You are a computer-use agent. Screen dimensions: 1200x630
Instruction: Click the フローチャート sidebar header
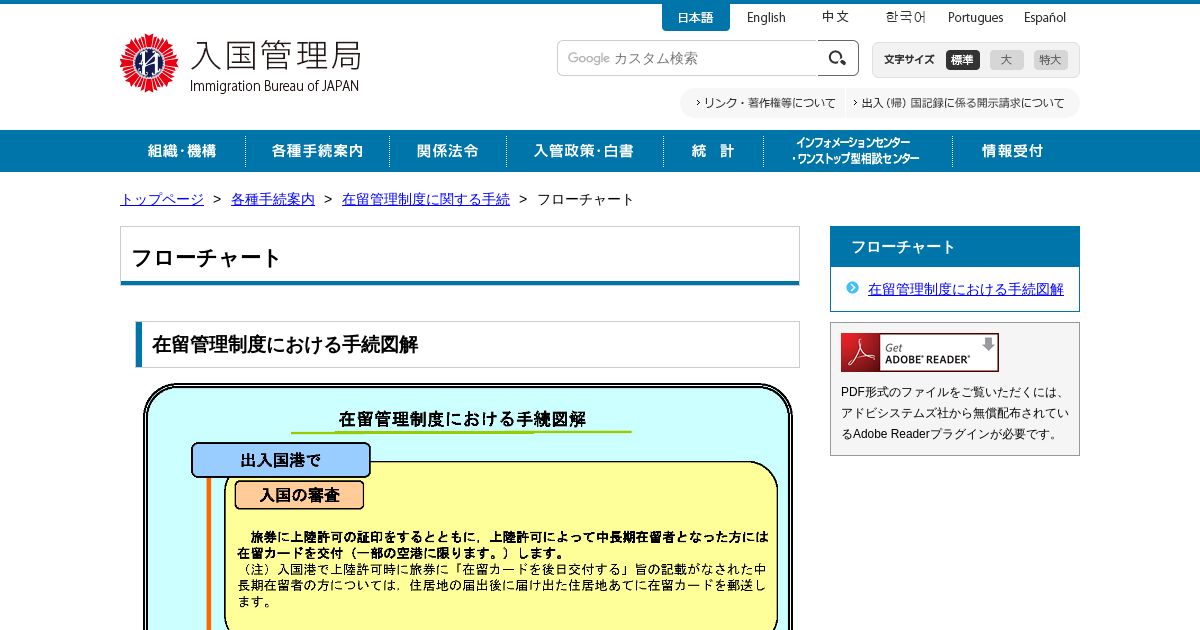point(955,246)
